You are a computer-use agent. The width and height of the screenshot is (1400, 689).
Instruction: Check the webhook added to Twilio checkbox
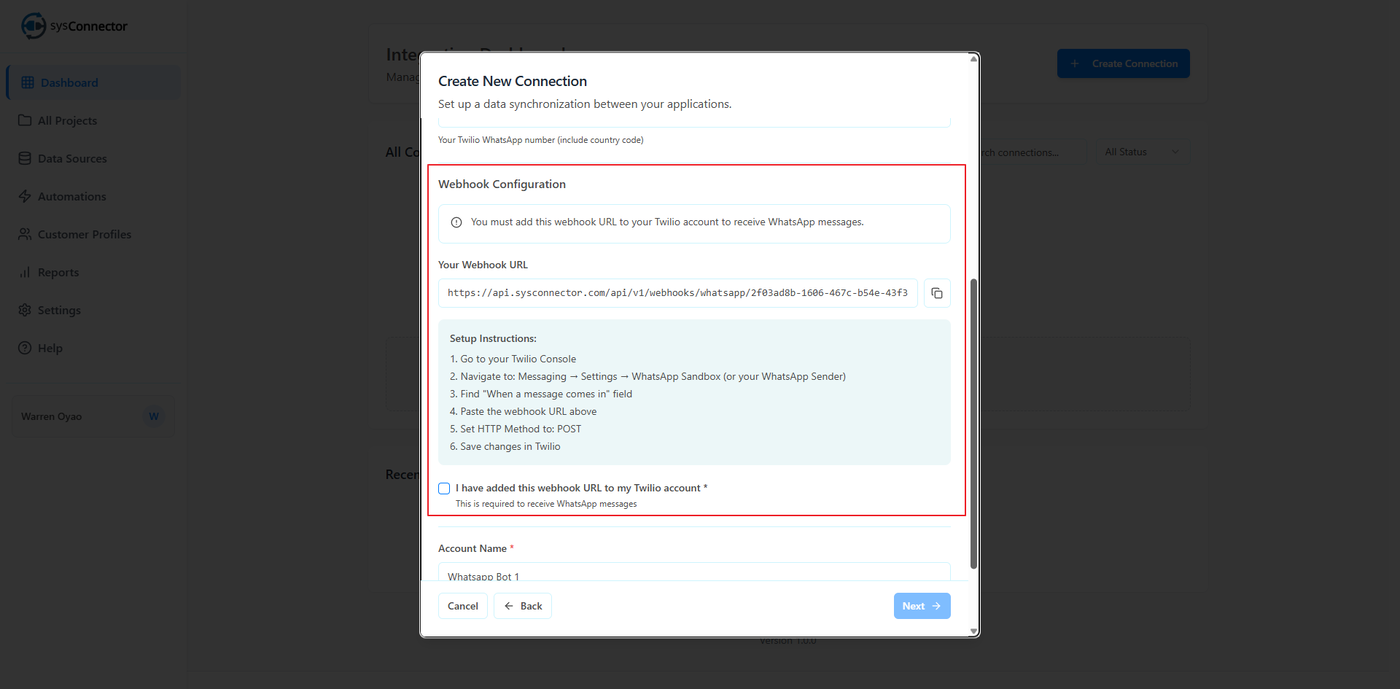click(x=444, y=489)
